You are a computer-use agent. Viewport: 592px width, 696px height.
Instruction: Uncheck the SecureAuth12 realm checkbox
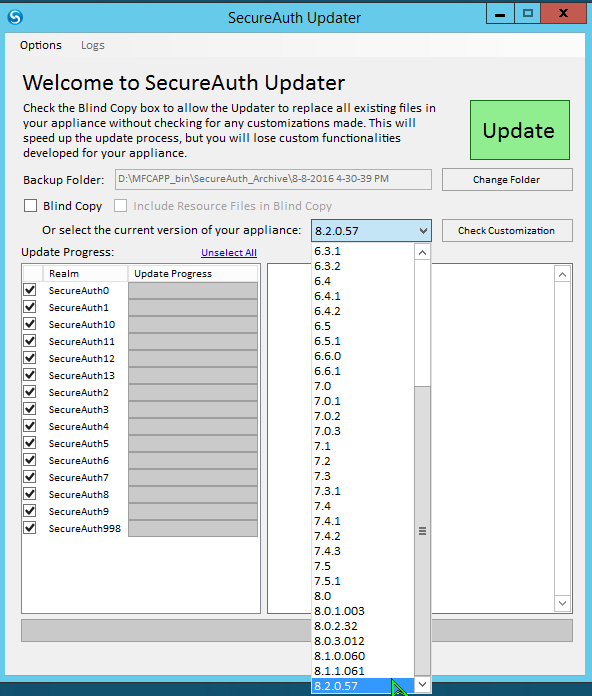(x=30, y=358)
